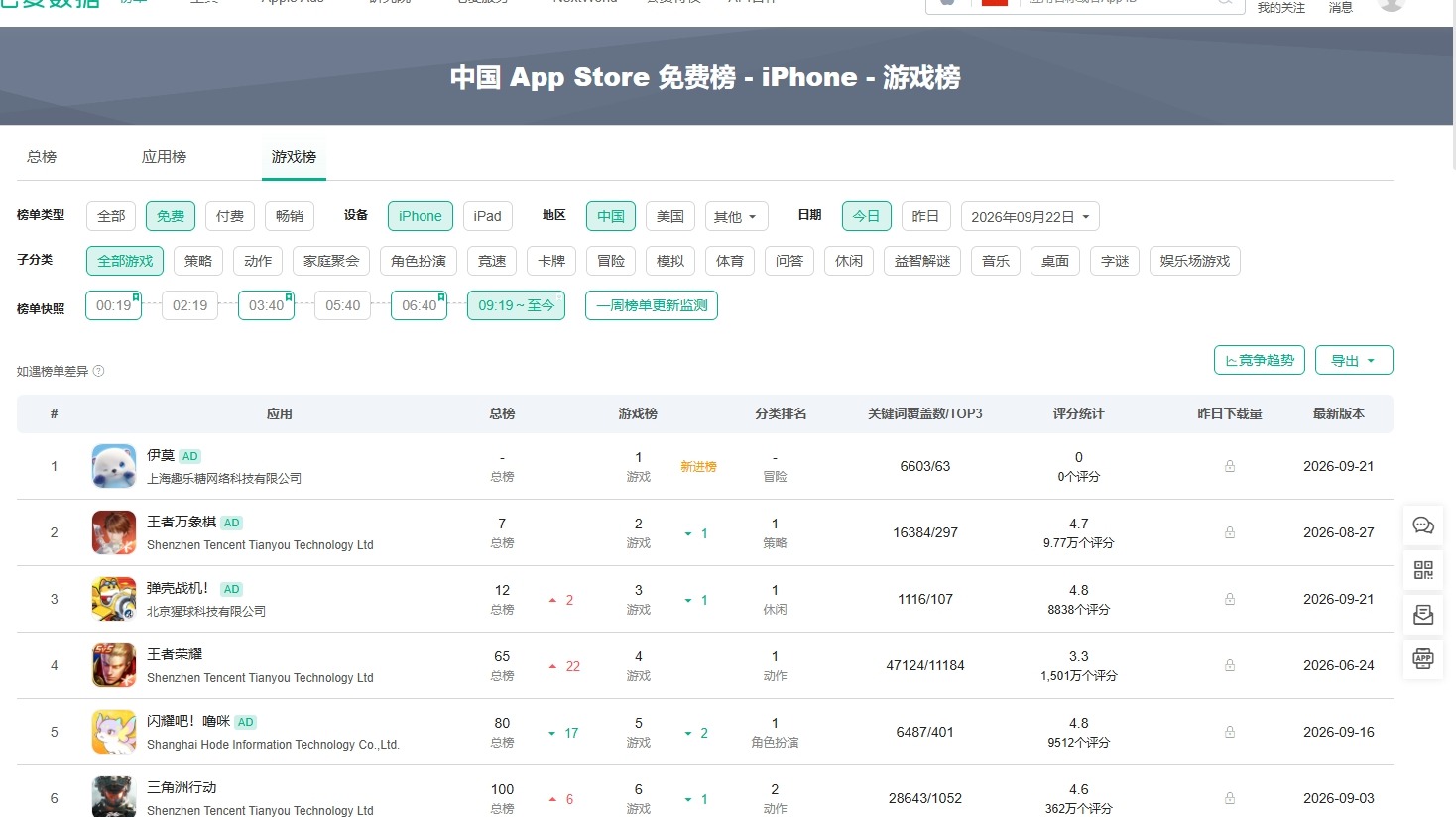This screenshot has height=817, width=1456.
Task: Set region to 美国
Action: (670, 216)
